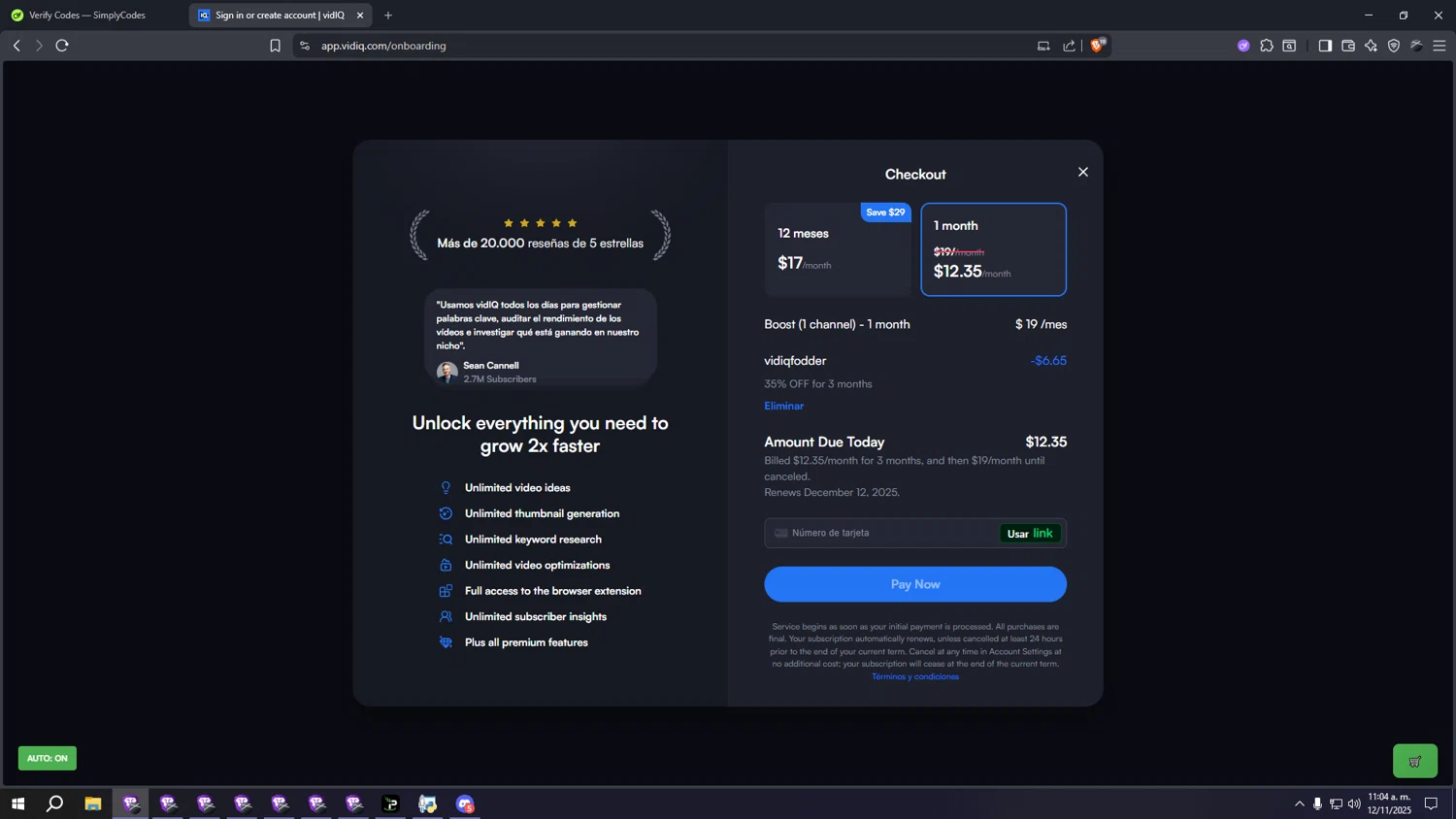
Task: Open the browser main hamburger menu
Action: (x=1439, y=46)
